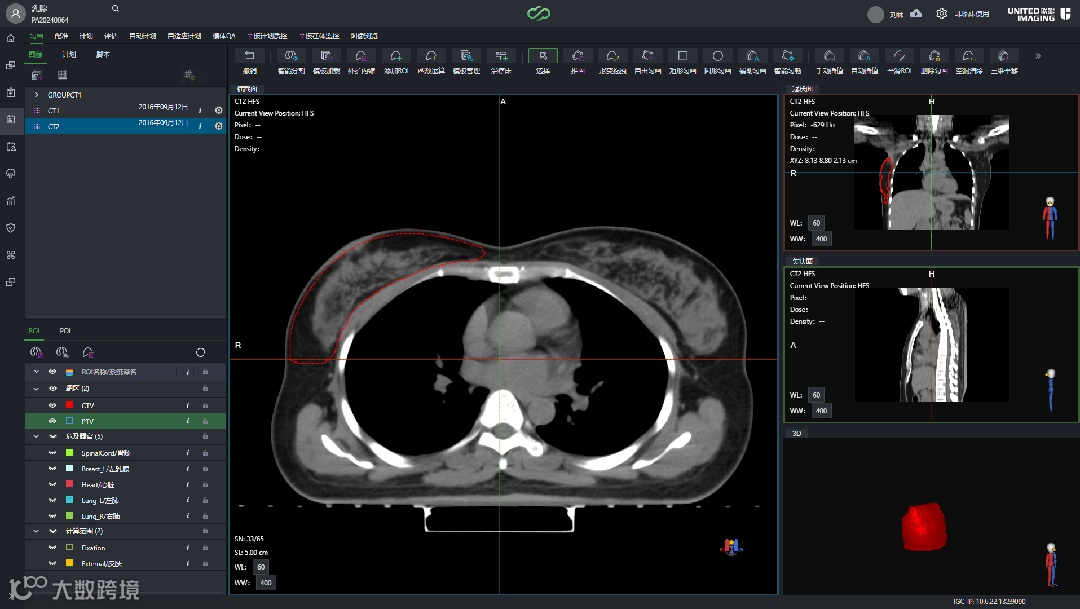Click the Lung_L structure name
Image resolution: width=1080 pixels, height=609 pixels.
[x=100, y=500]
